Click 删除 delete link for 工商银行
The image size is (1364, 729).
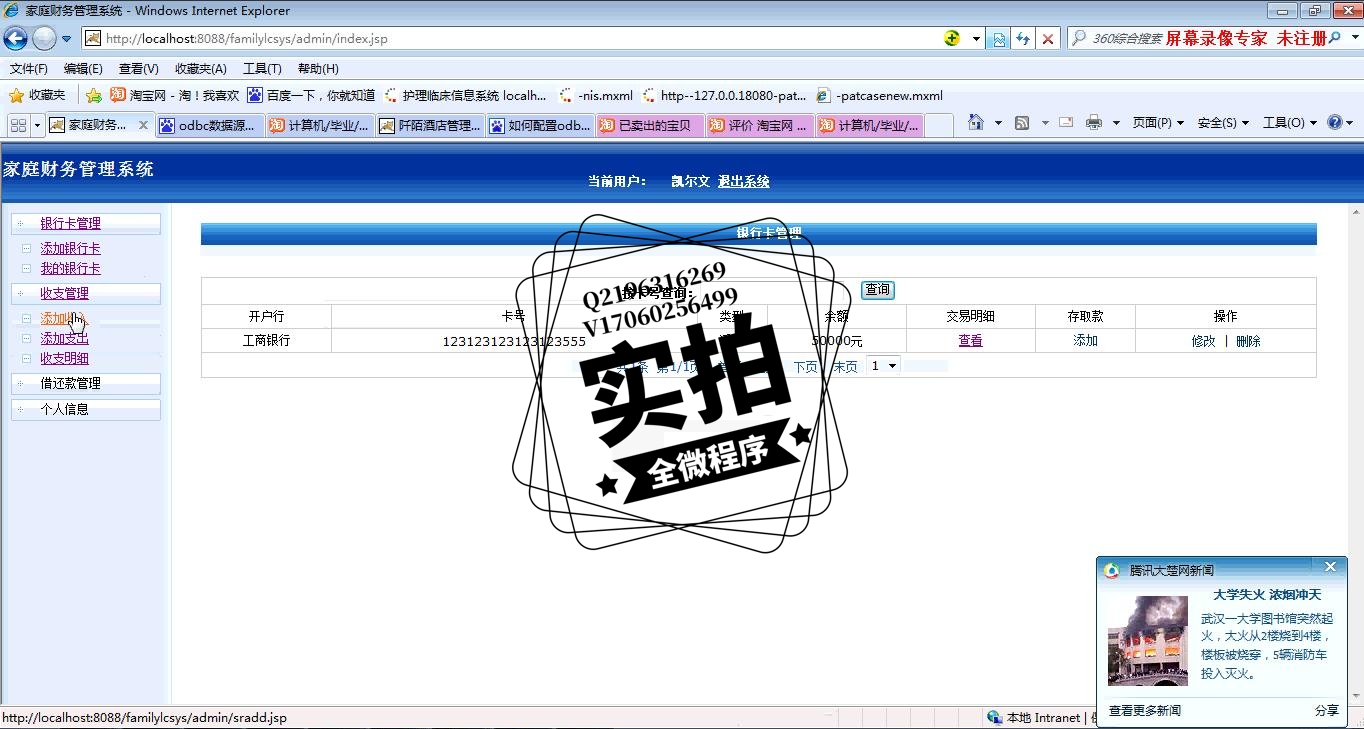pos(1248,341)
